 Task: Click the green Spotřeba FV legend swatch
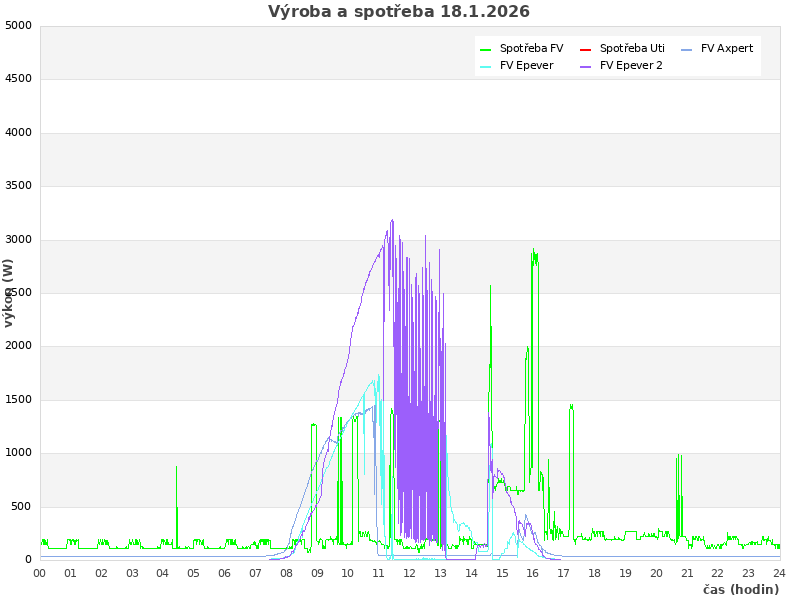click(x=486, y=49)
